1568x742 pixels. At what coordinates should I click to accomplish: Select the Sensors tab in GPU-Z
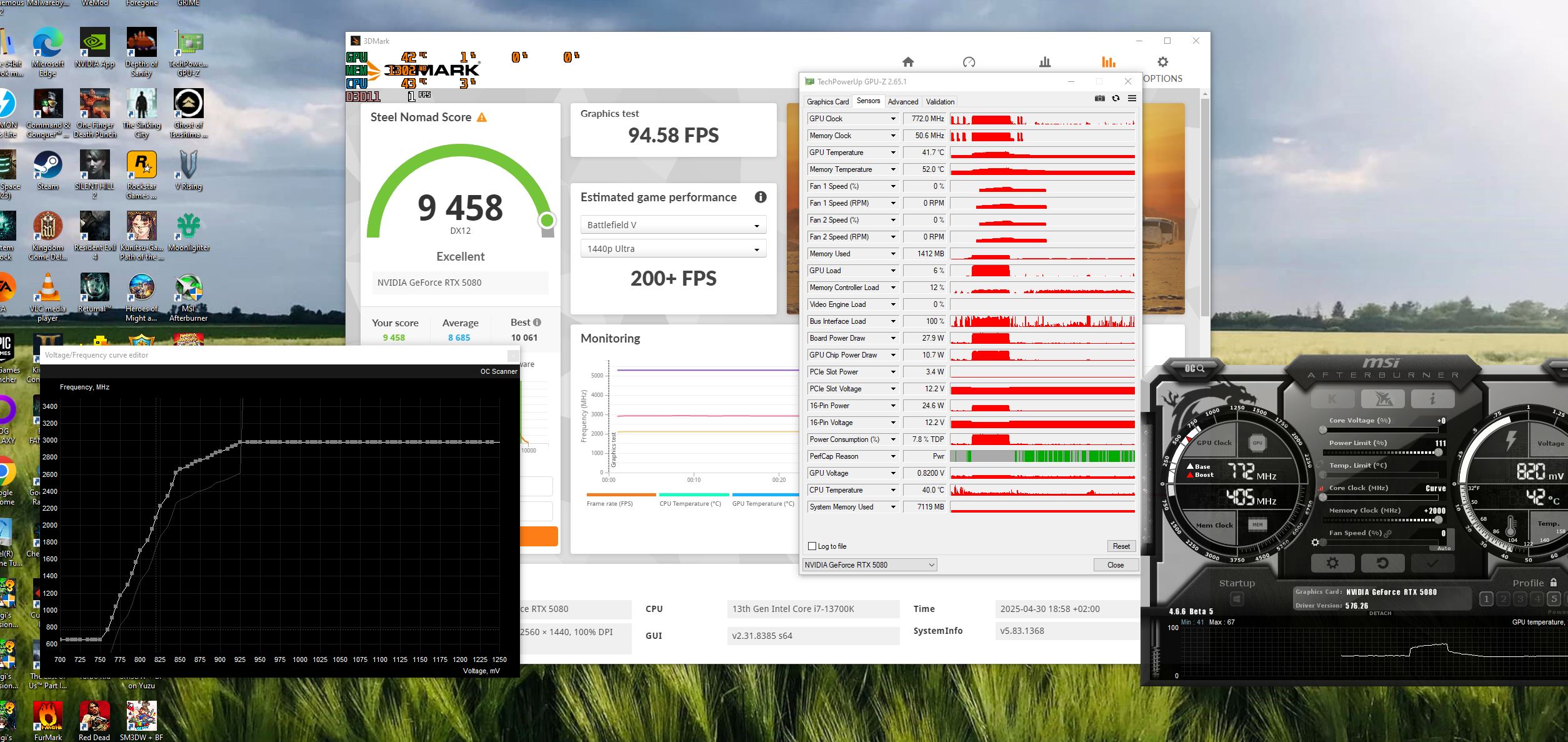point(868,101)
